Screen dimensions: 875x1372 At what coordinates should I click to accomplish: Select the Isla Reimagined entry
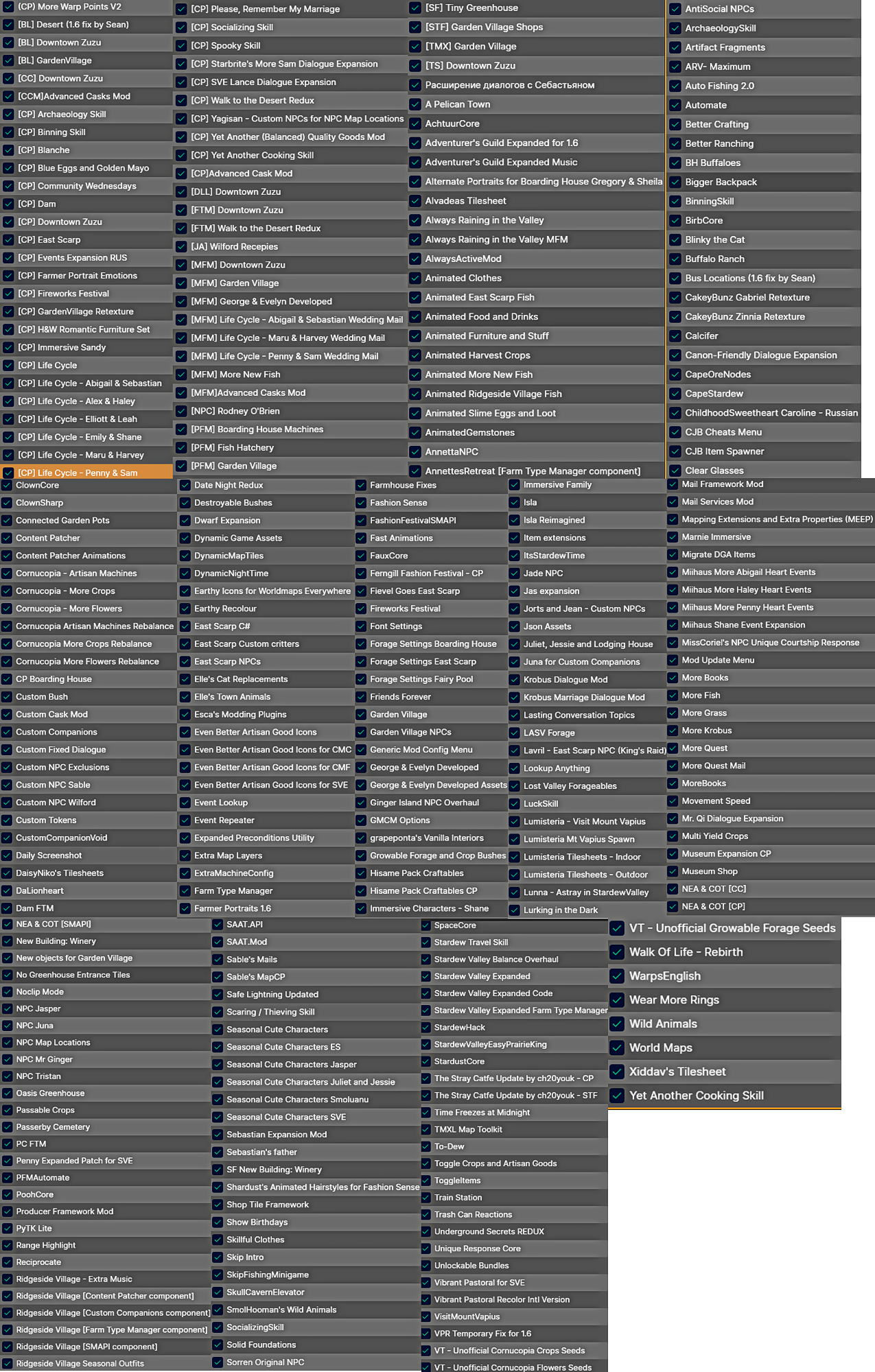587,520
